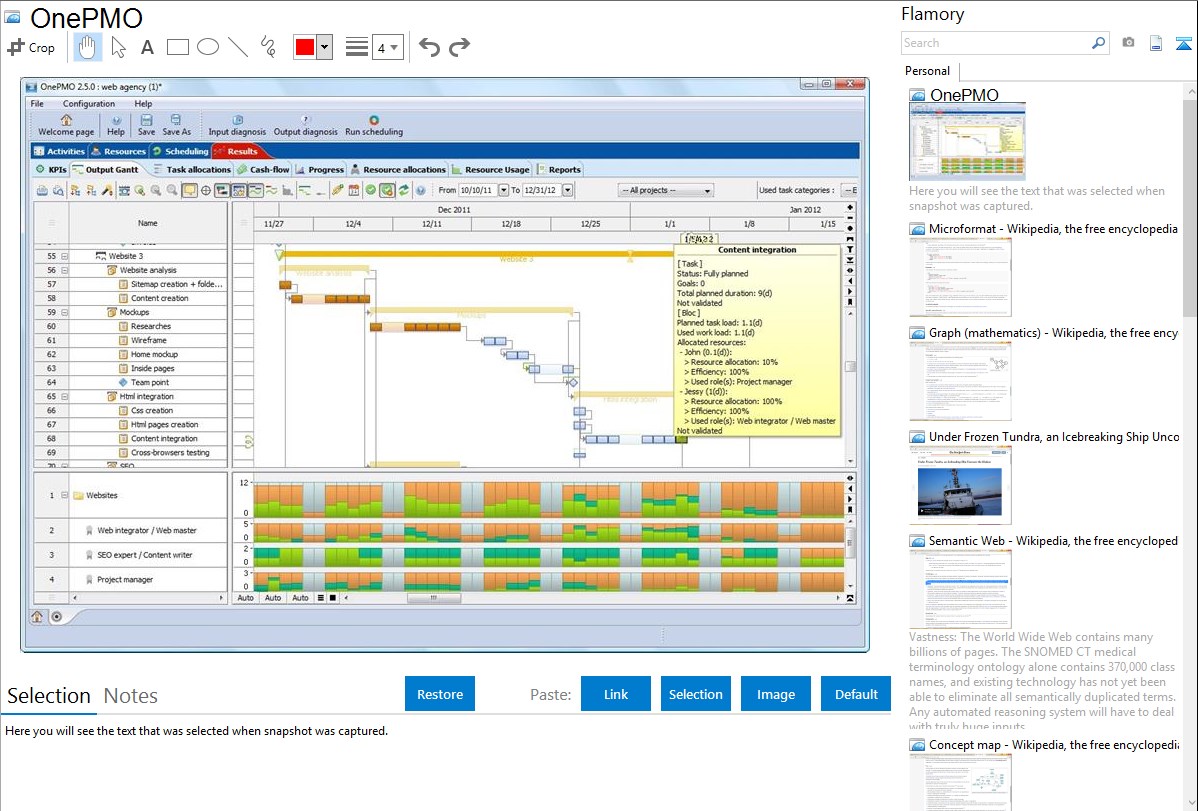
Task: Click the Output diagnosis icon
Action: (x=306, y=120)
